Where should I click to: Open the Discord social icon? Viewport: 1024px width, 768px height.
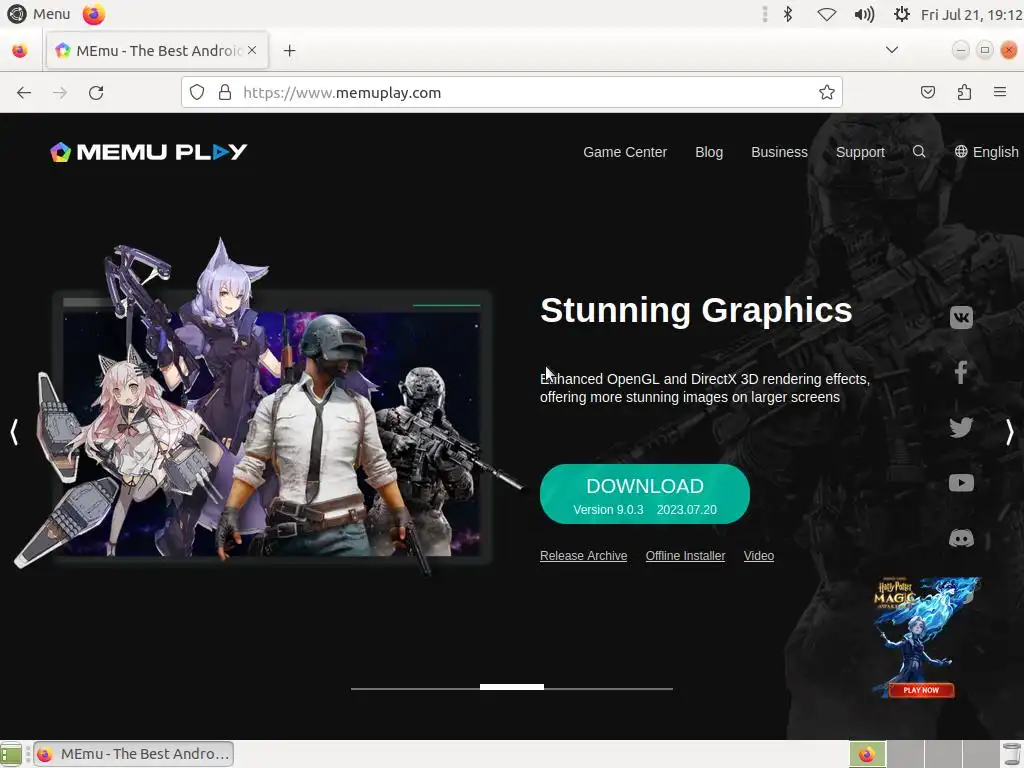(961, 538)
